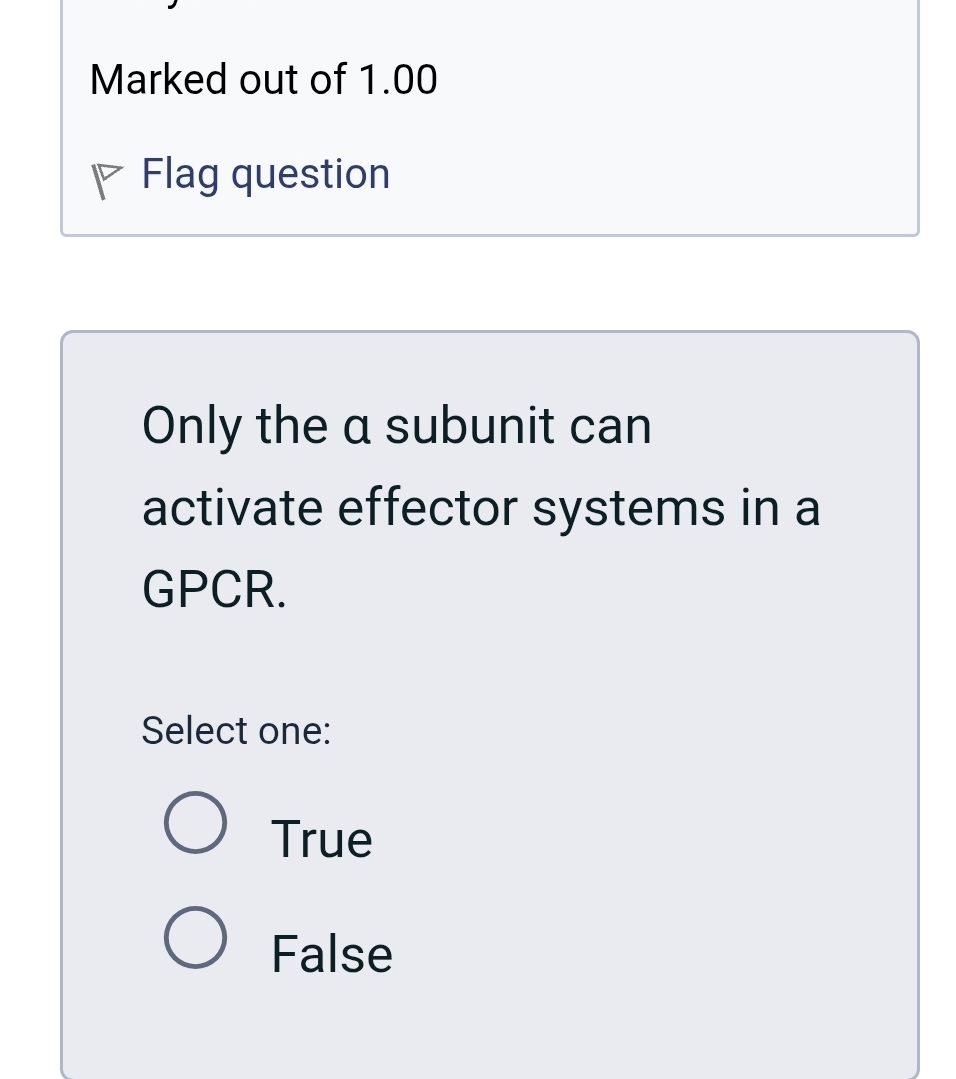Click the word "GPCR." in the question
The height and width of the screenshot is (1079, 956).
pos(214,589)
